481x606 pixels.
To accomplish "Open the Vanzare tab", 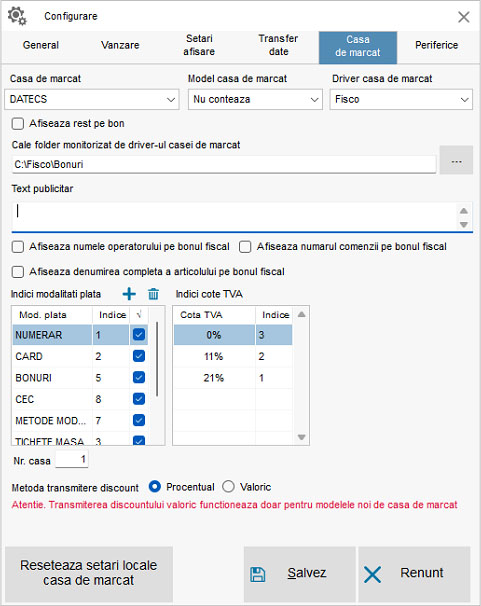I will pyautogui.click(x=120, y=45).
